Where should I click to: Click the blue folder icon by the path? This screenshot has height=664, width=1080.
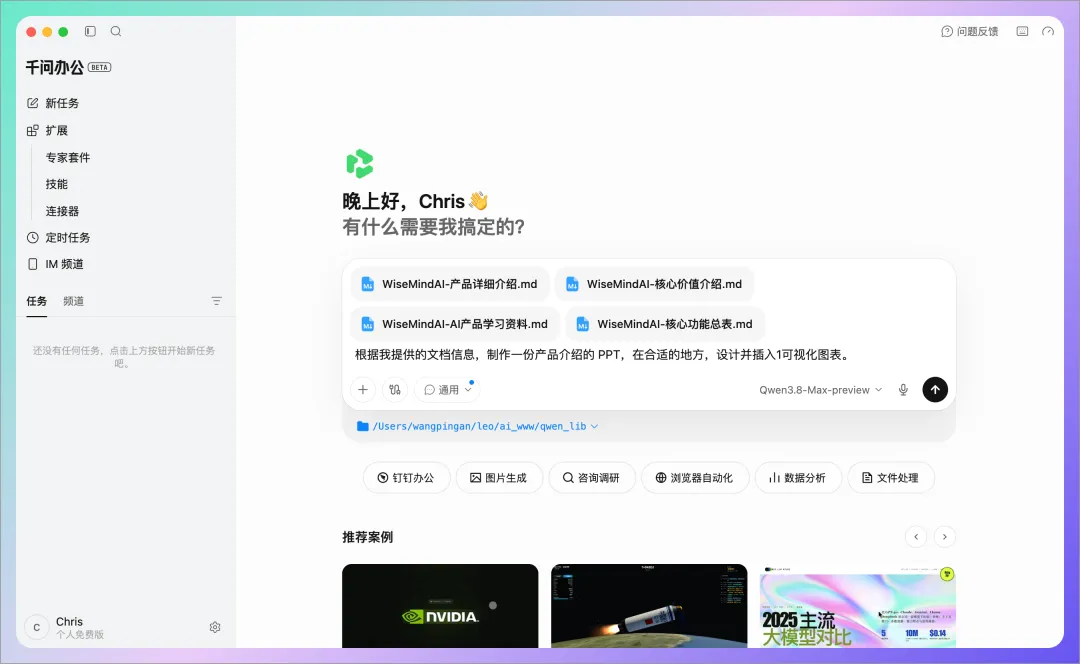coord(362,426)
